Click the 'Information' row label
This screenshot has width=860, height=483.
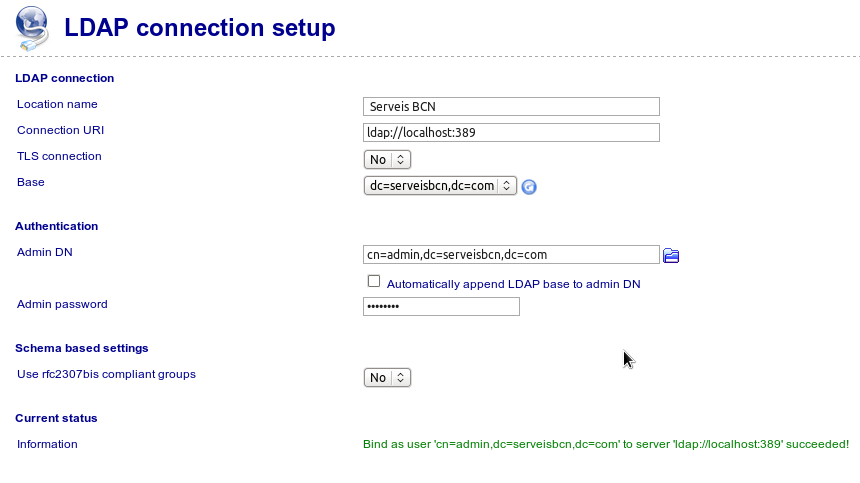(47, 444)
